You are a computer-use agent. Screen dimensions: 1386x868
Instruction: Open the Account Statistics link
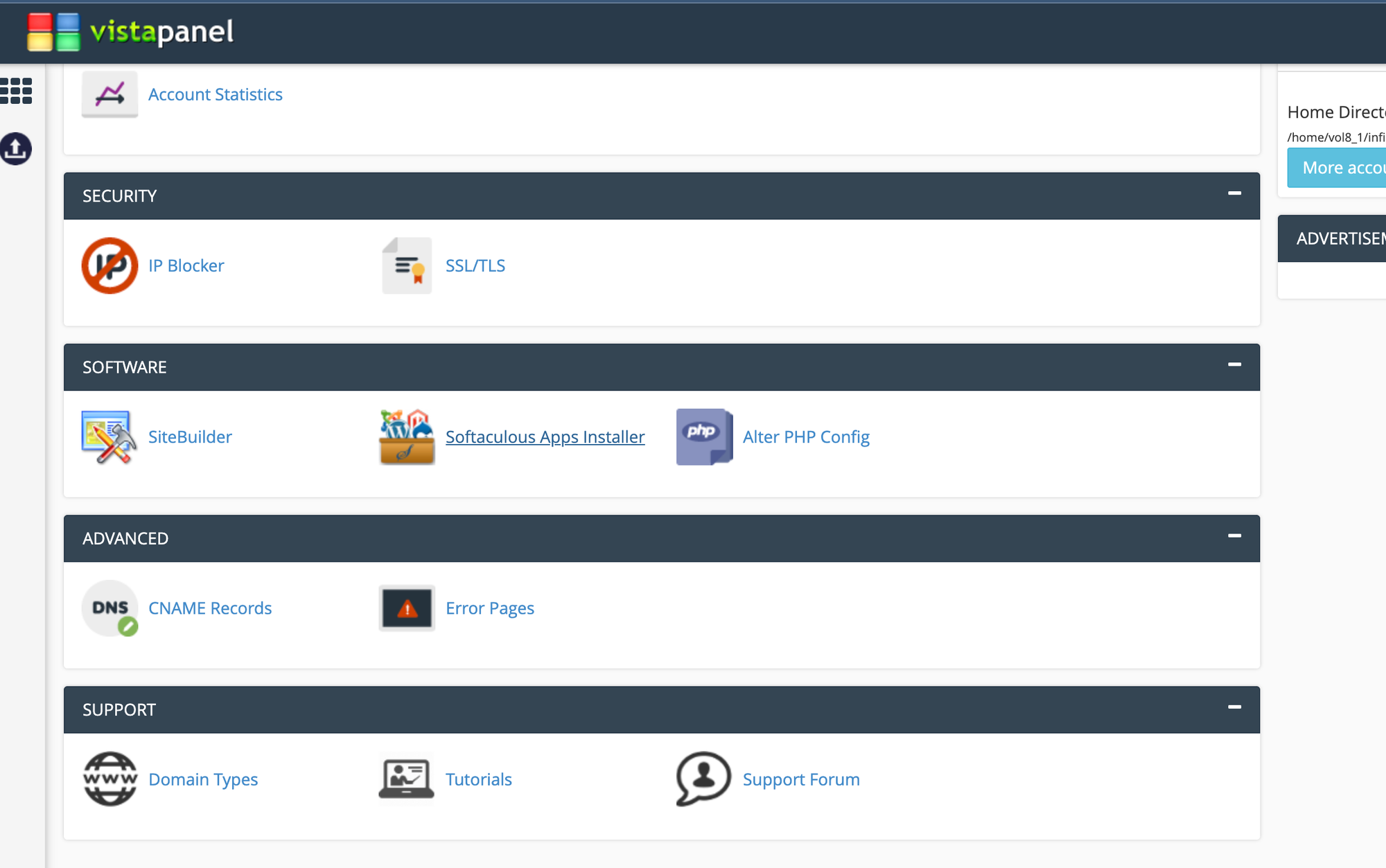tap(215, 94)
